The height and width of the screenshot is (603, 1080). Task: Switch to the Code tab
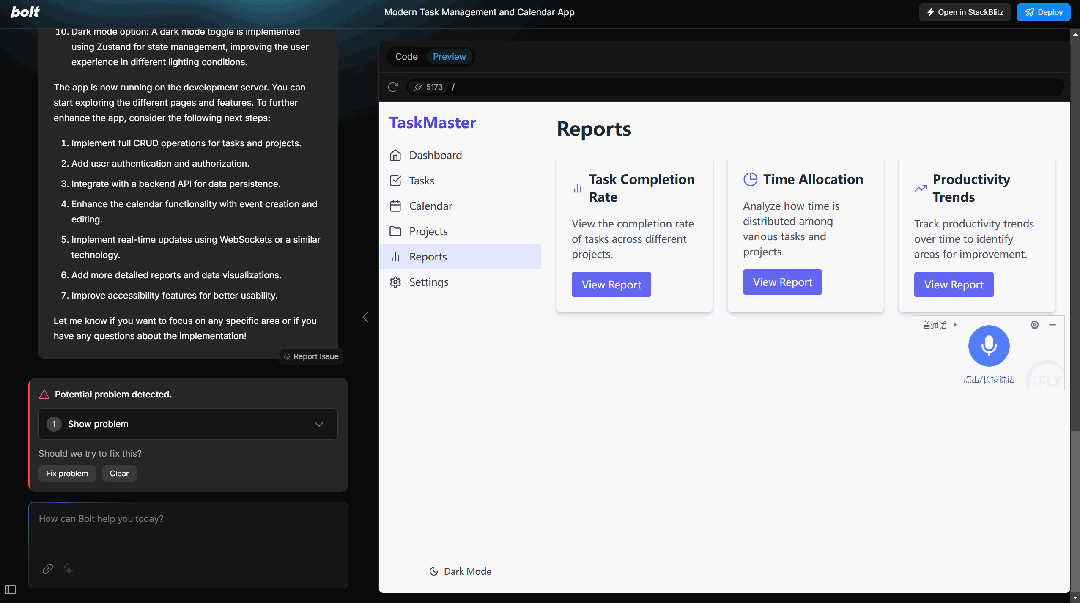[x=406, y=57]
